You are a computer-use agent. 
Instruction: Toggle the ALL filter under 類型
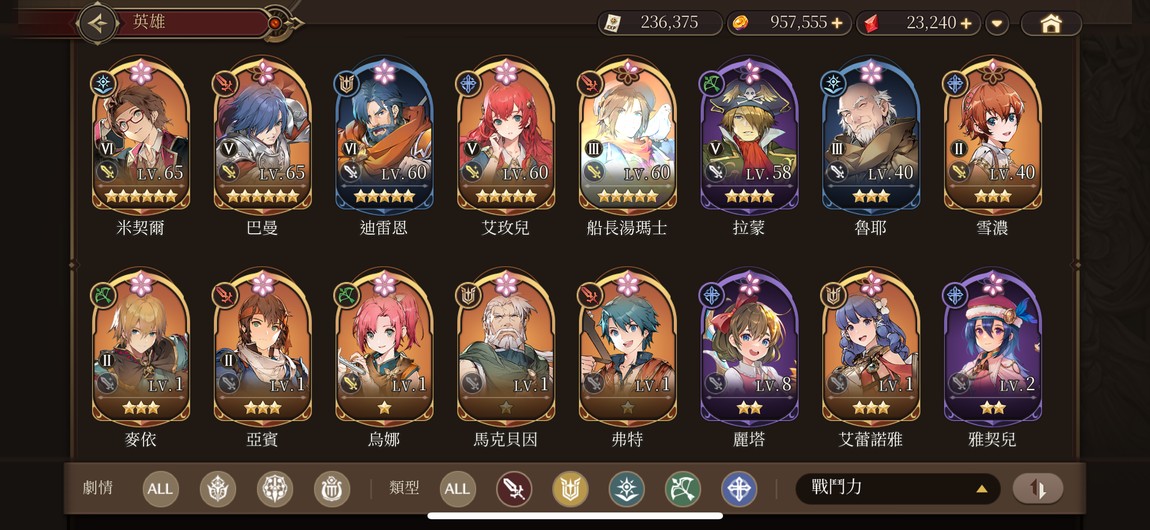coord(458,489)
